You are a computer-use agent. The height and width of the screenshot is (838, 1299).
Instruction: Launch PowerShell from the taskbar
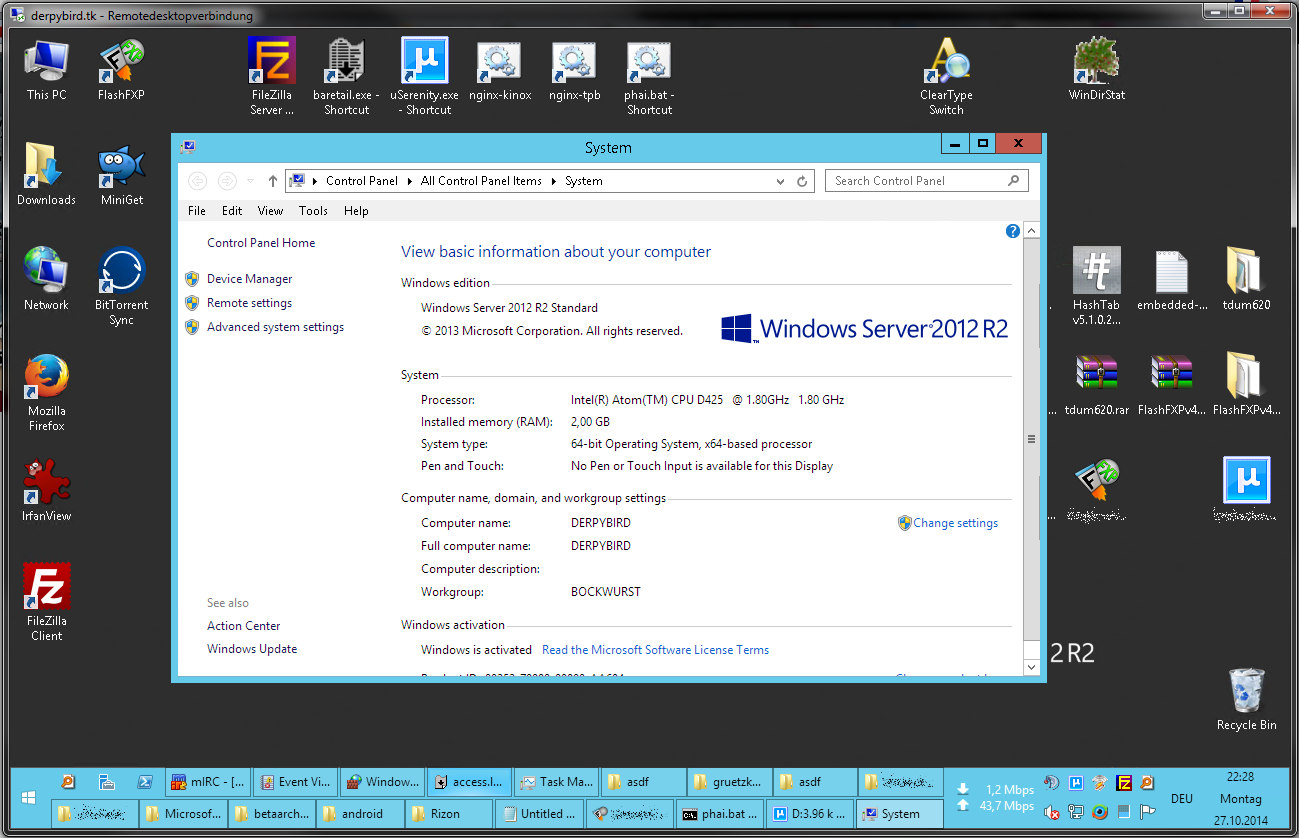point(144,782)
